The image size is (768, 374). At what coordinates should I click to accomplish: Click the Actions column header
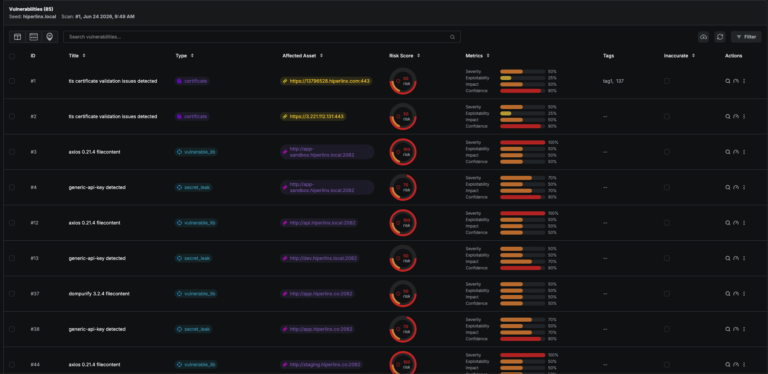[x=733, y=56]
